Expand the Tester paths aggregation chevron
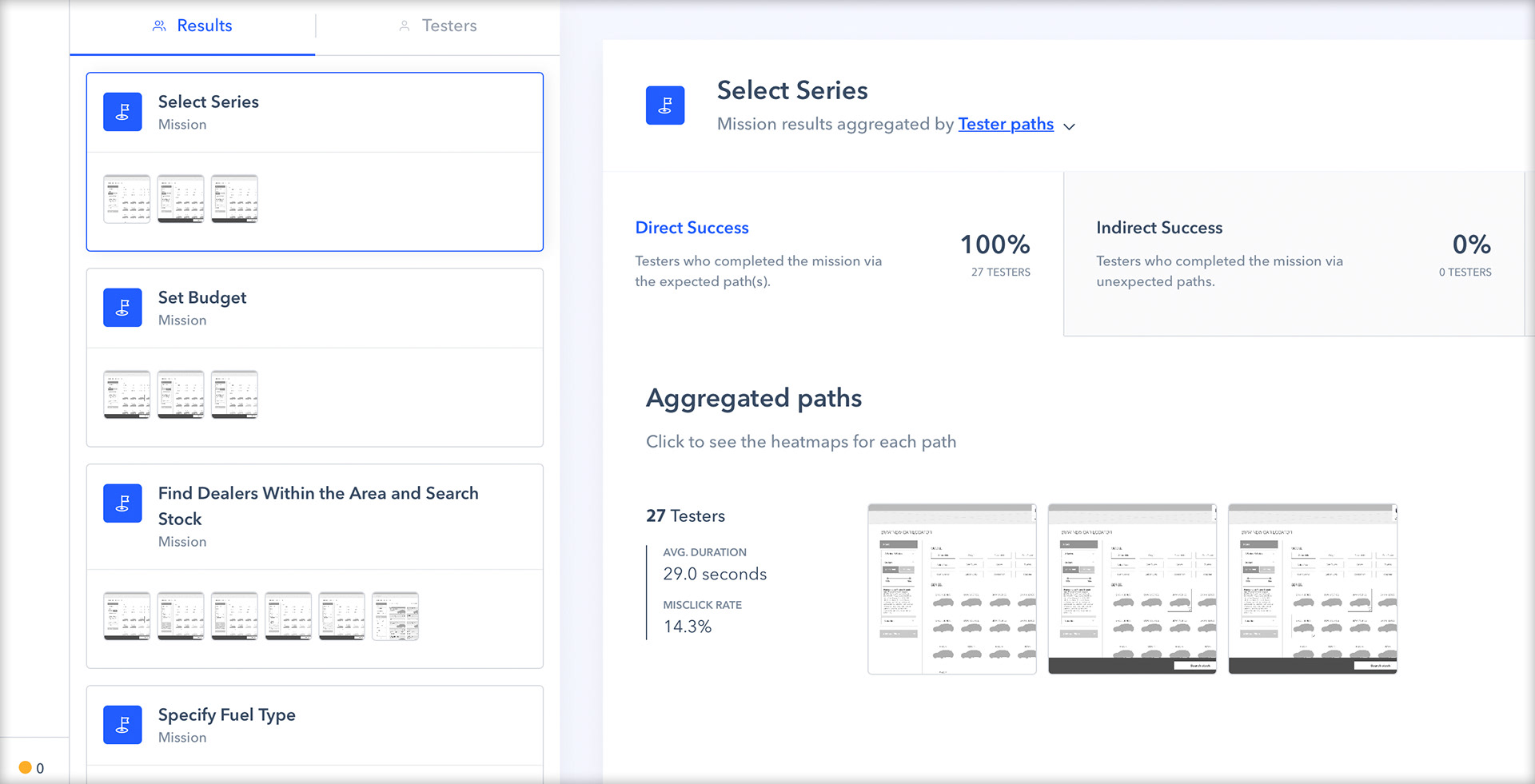 point(1069,126)
